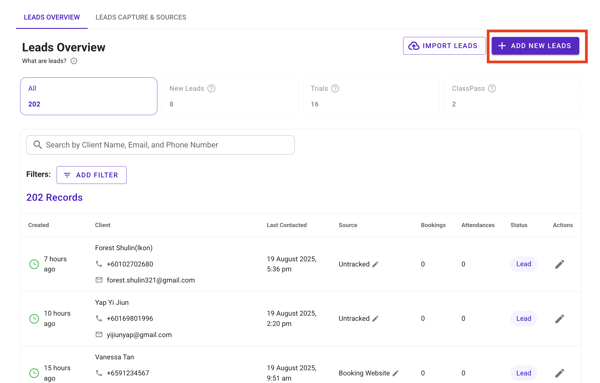This screenshot has width=600, height=383.
Task: Edit source pencil for Yap Yi Jiun row
Action: point(375,318)
